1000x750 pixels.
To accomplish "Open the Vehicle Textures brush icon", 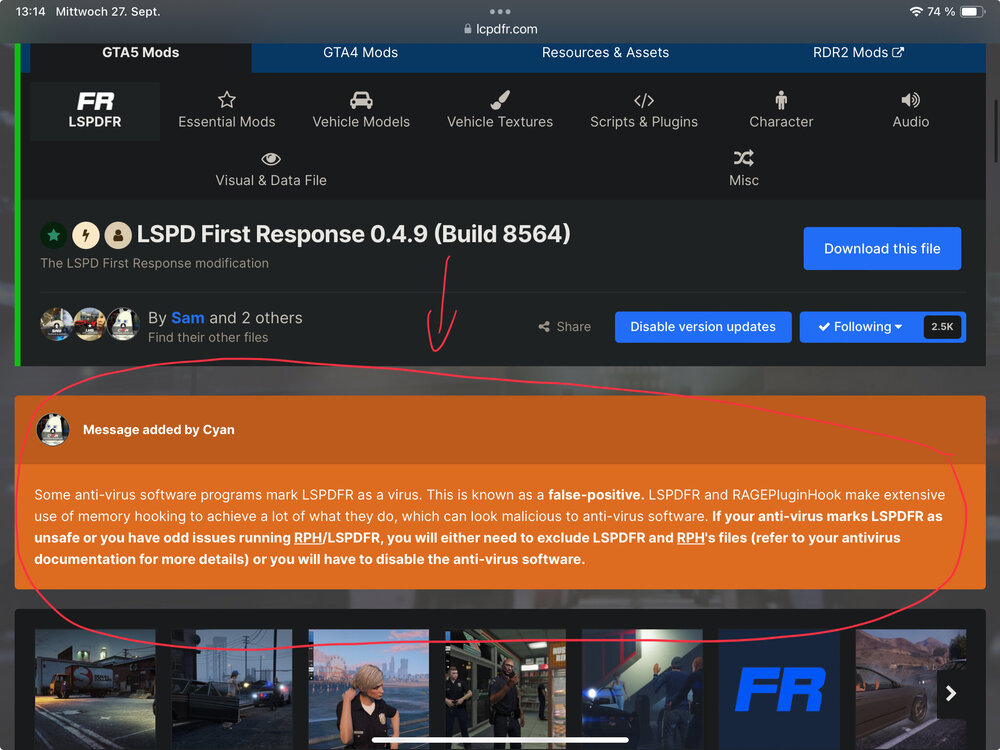I will tap(499, 99).
